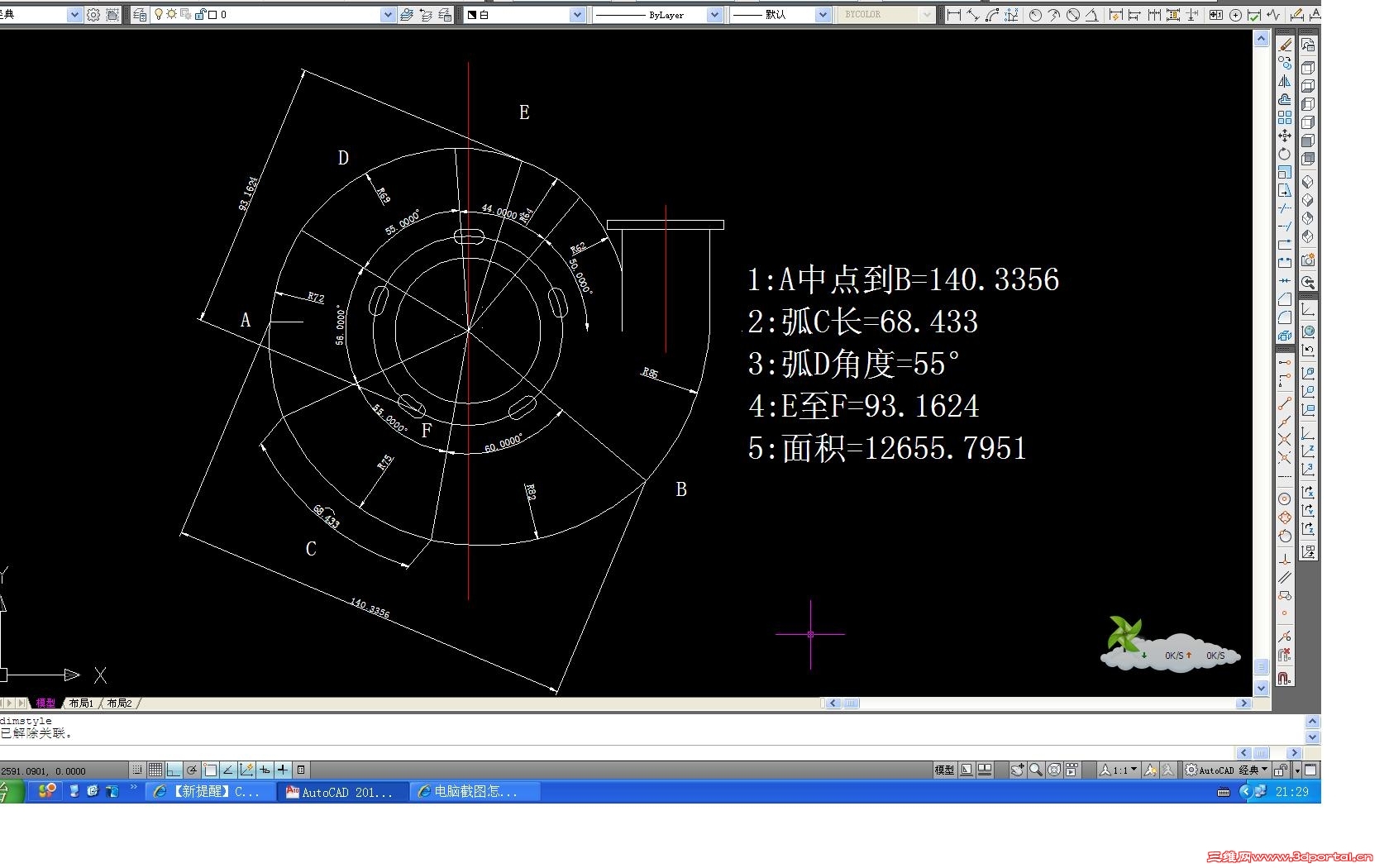Toggle layer 0 freeze sun icon
Screen dimensions: 1389x868
(171, 15)
